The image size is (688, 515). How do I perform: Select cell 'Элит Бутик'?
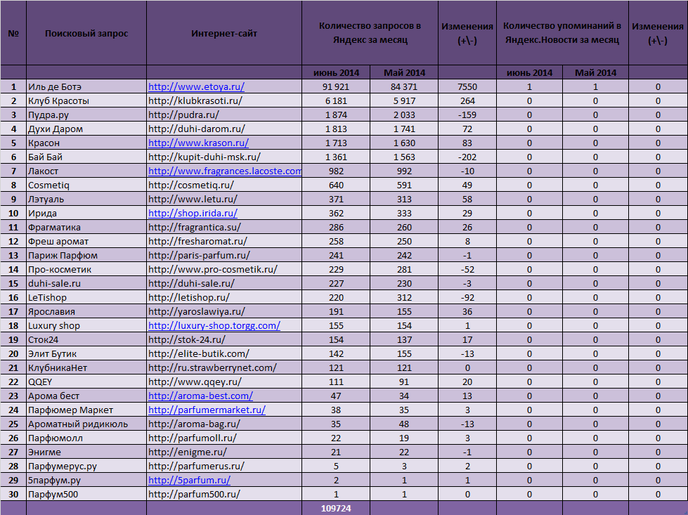[x=86, y=354]
